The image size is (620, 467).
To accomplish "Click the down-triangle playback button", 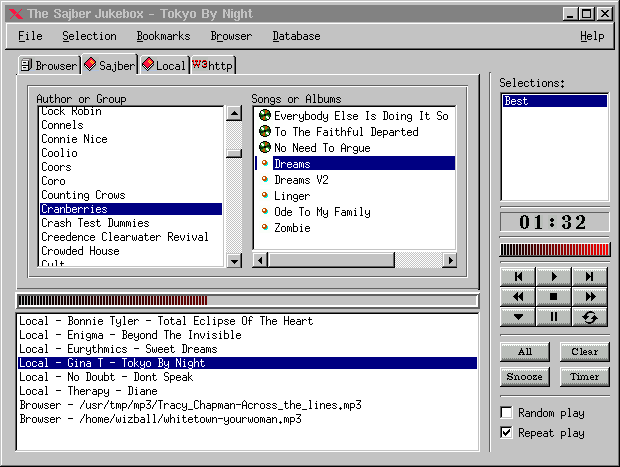I will (x=518, y=317).
